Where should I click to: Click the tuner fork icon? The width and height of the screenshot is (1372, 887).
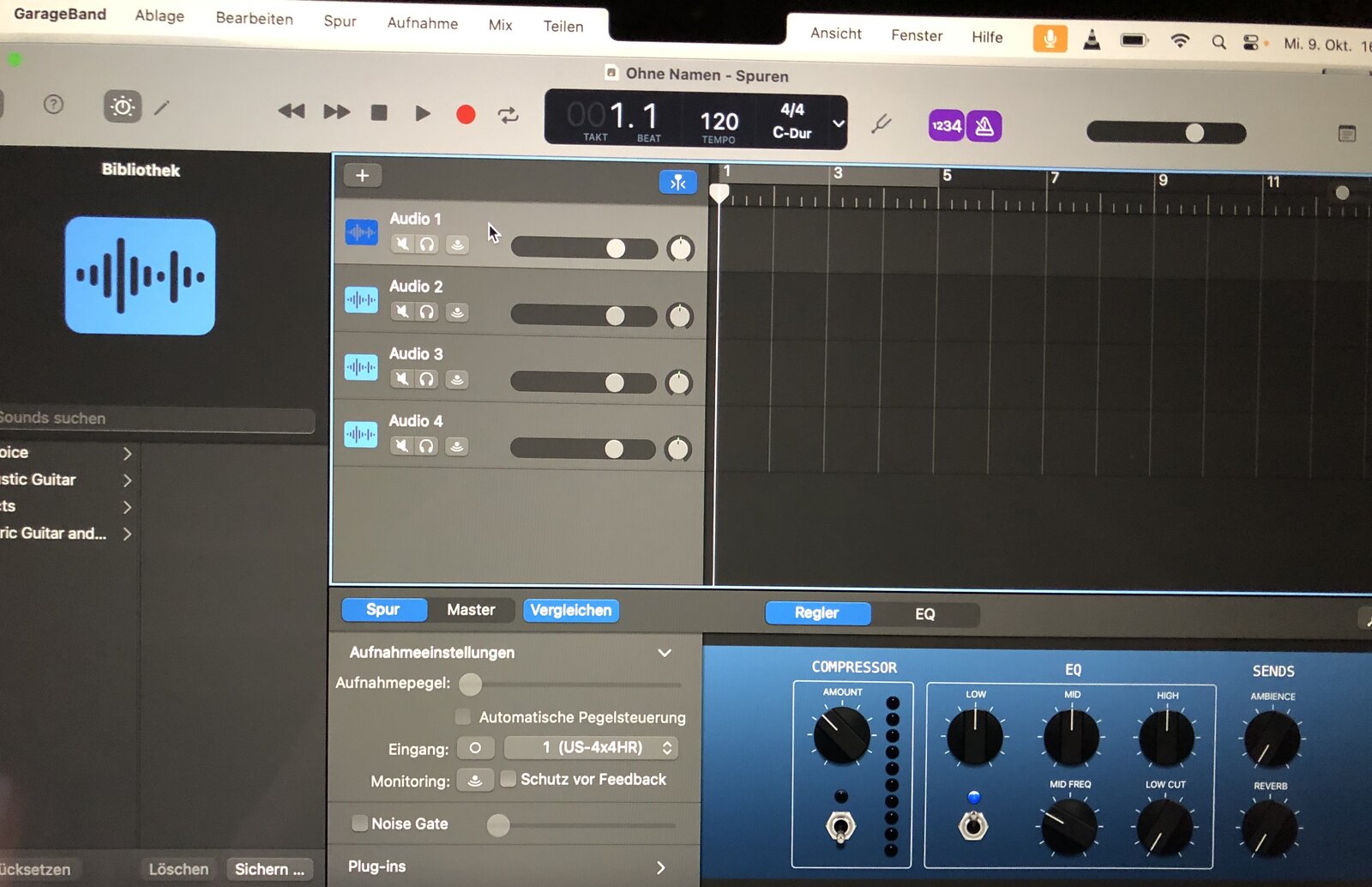[x=881, y=124]
